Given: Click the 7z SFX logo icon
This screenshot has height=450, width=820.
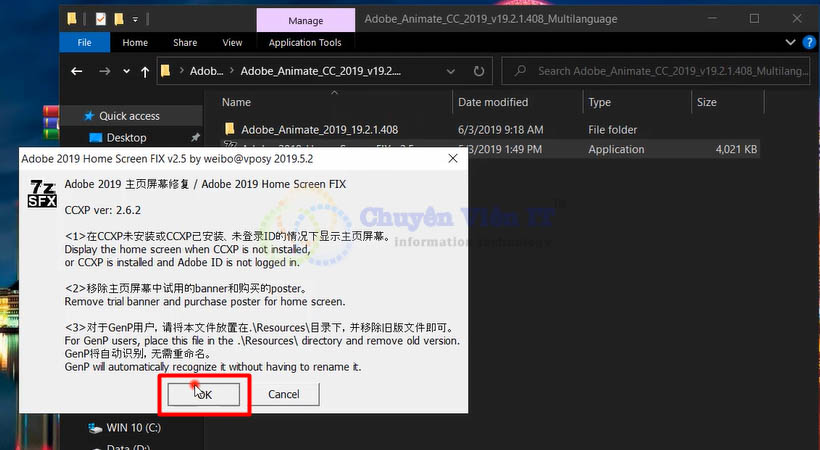Looking at the screenshot, I should point(41,190).
